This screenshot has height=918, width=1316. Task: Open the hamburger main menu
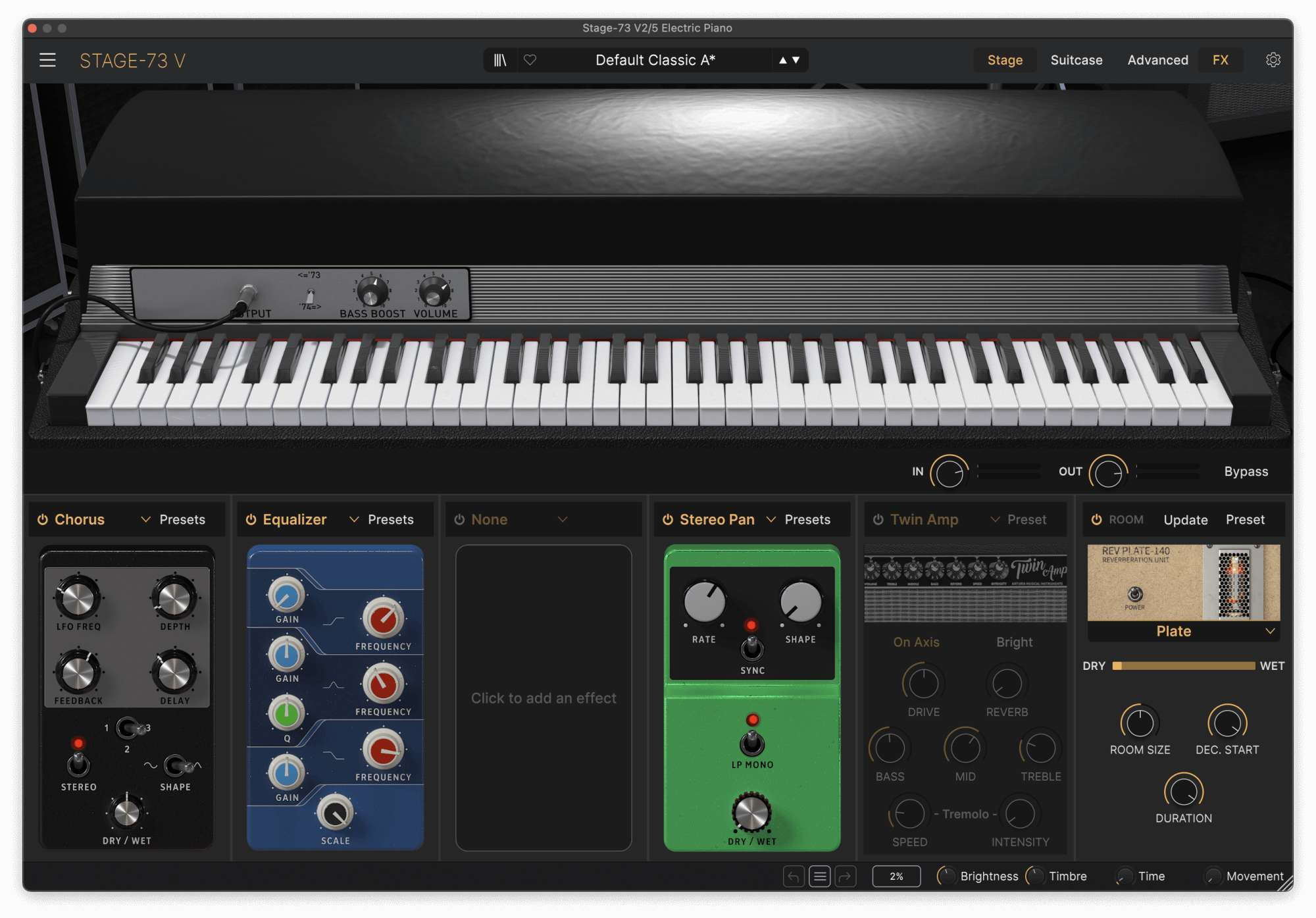click(47, 60)
